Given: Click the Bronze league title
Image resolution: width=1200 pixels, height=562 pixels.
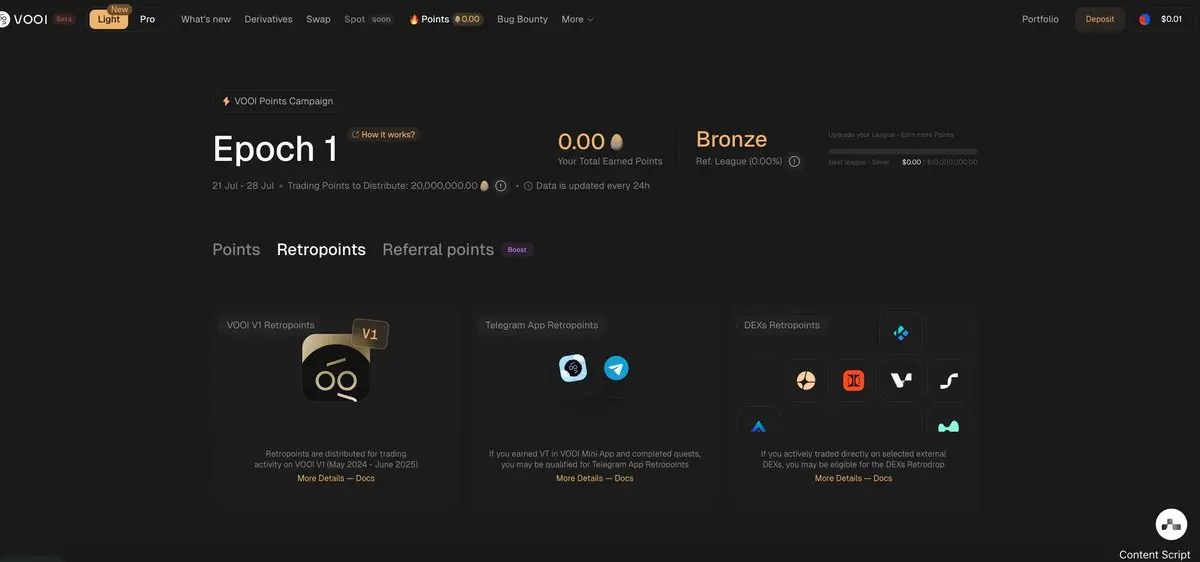Looking at the screenshot, I should click(731, 139).
